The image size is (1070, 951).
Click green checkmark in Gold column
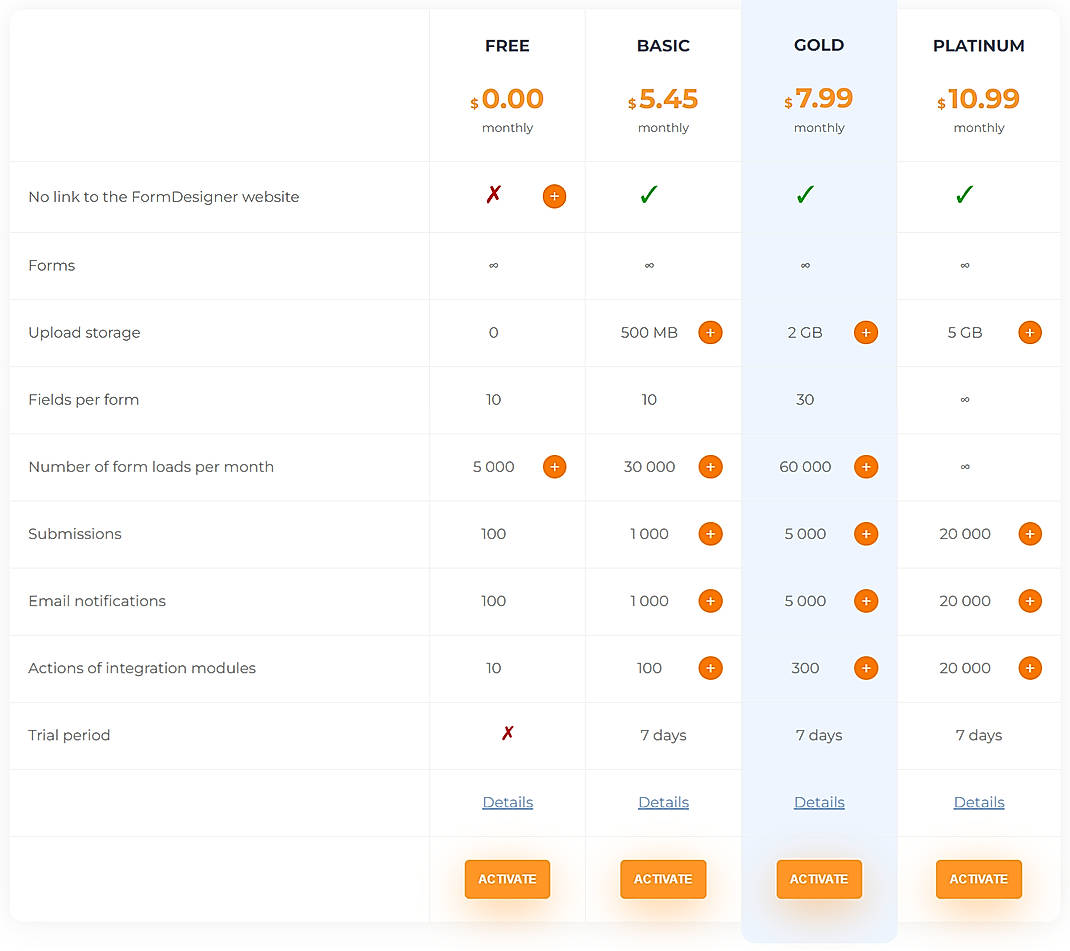pos(805,194)
